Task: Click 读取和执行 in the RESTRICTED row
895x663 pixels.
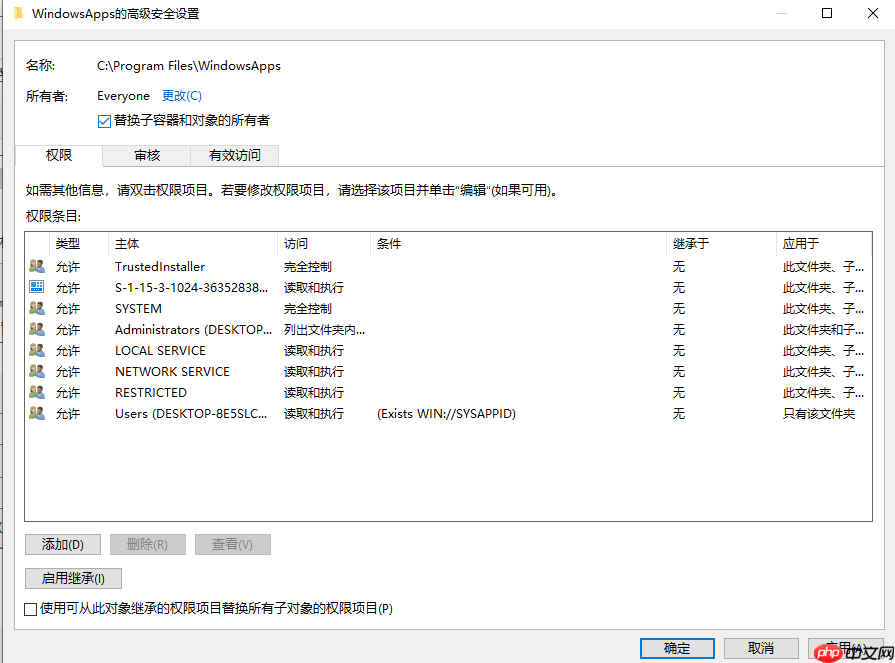Action: [314, 393]
